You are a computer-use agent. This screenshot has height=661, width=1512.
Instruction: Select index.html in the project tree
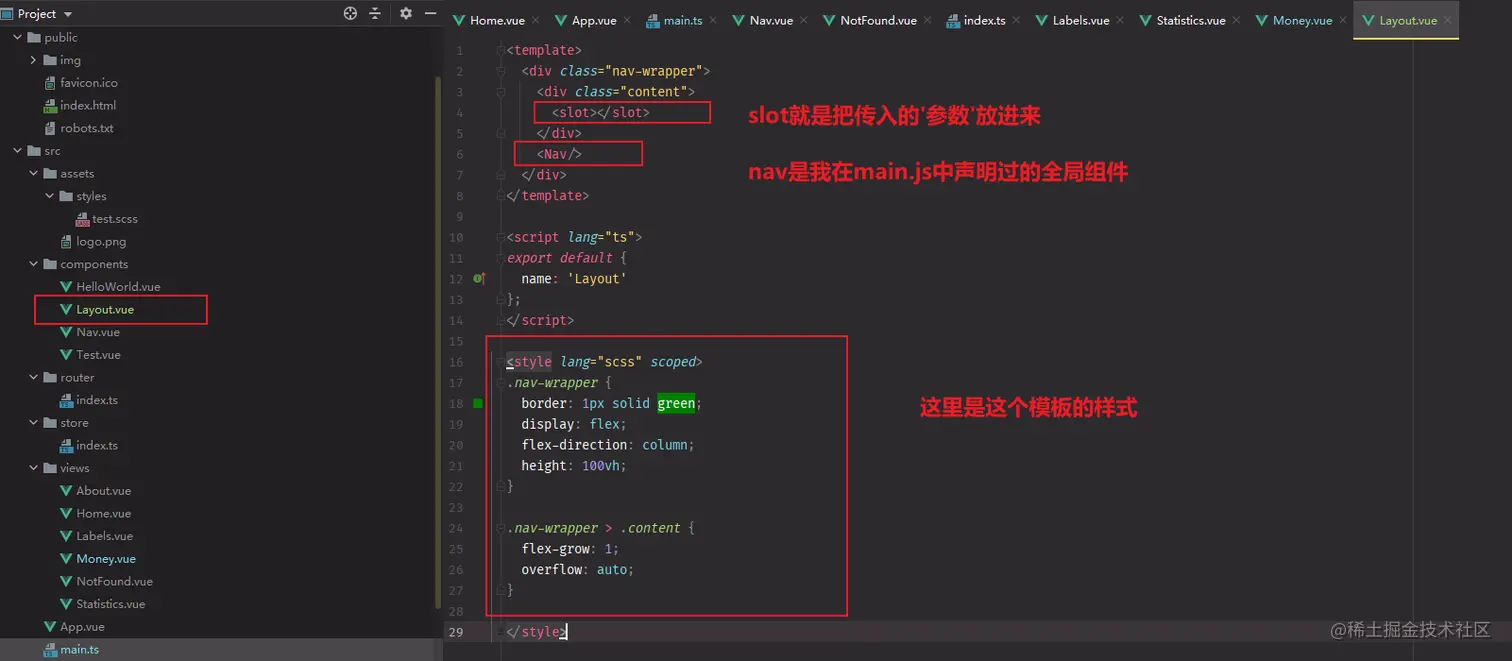(88, 105)
